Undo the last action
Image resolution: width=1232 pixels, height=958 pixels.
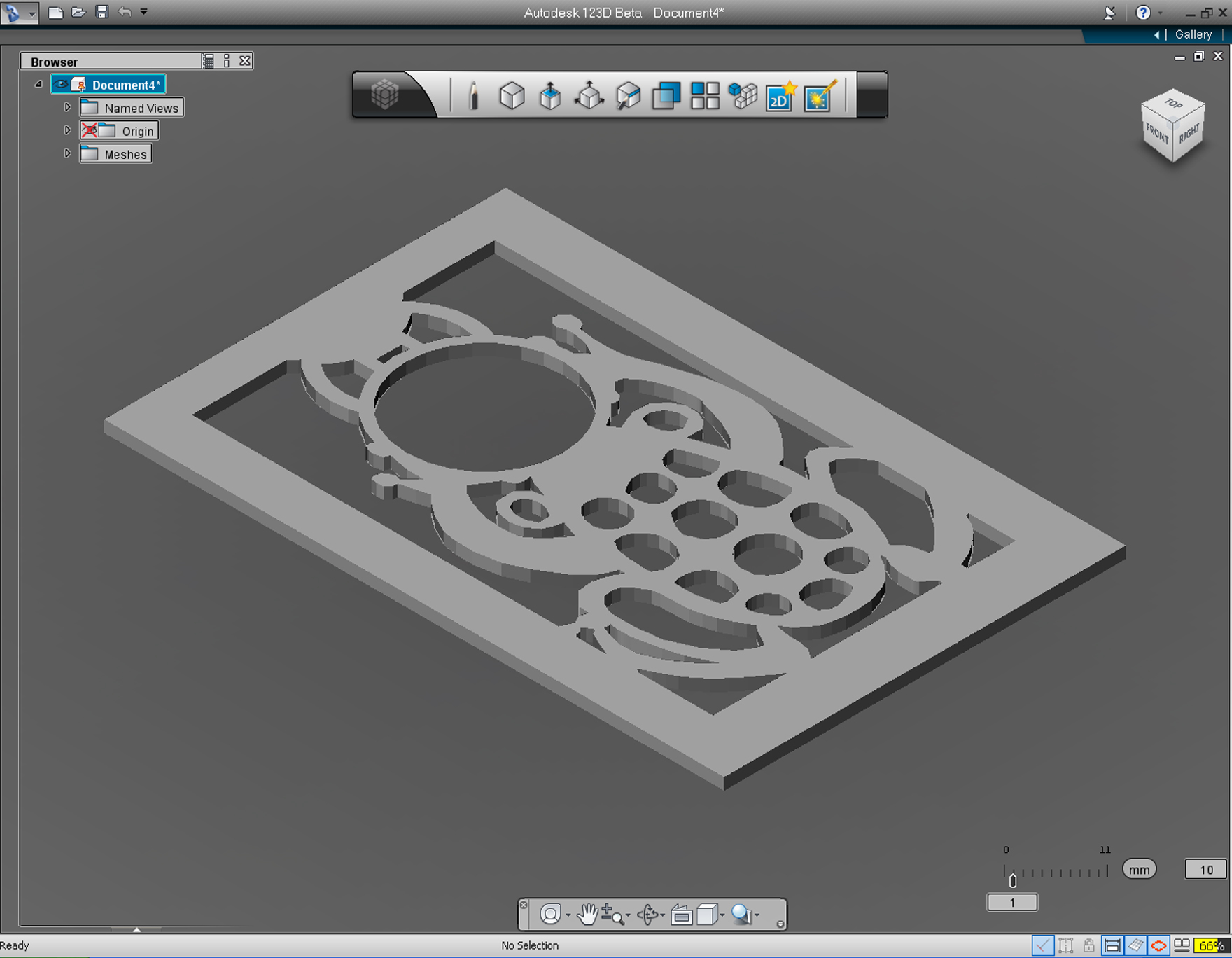pyautogui.click(x=125, y=12)
